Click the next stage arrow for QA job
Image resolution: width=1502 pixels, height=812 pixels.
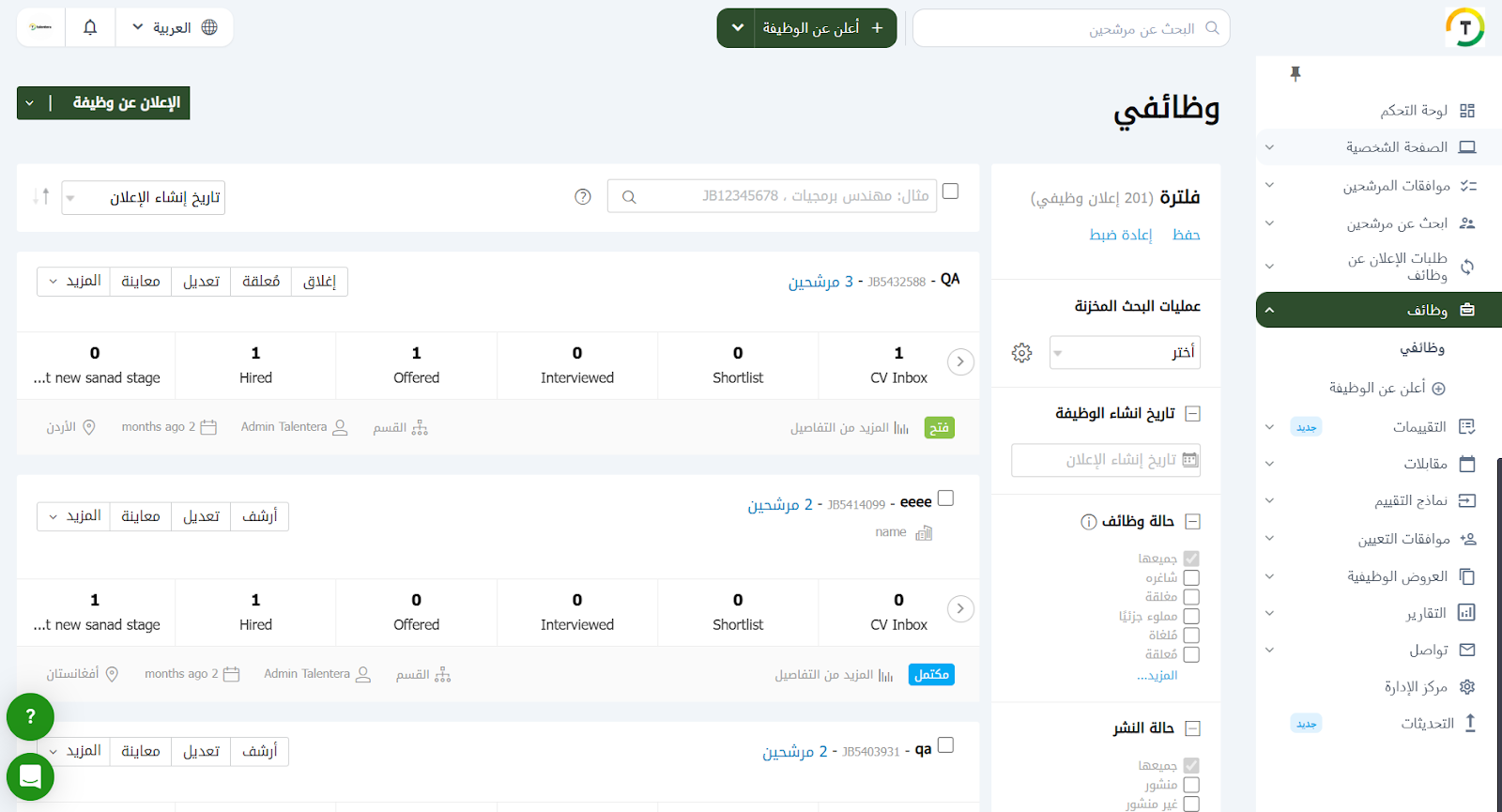(x=960, y=361)
